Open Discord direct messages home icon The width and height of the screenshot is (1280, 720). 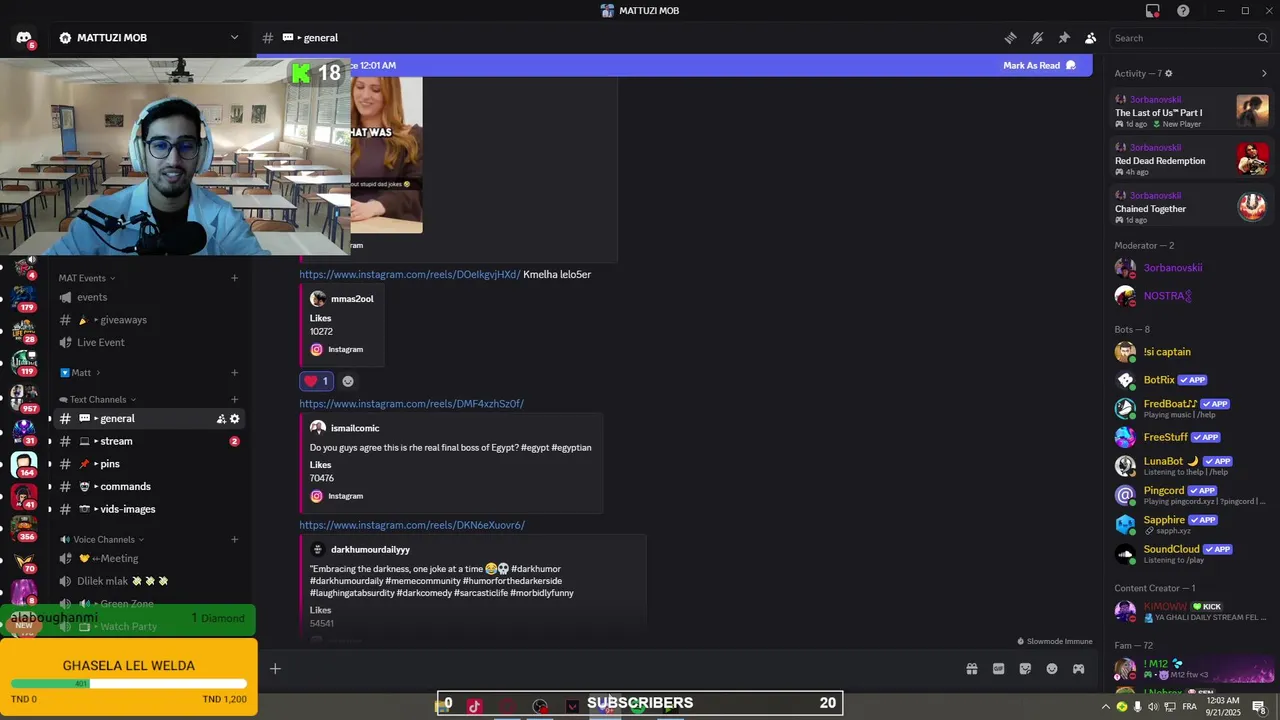23,38
